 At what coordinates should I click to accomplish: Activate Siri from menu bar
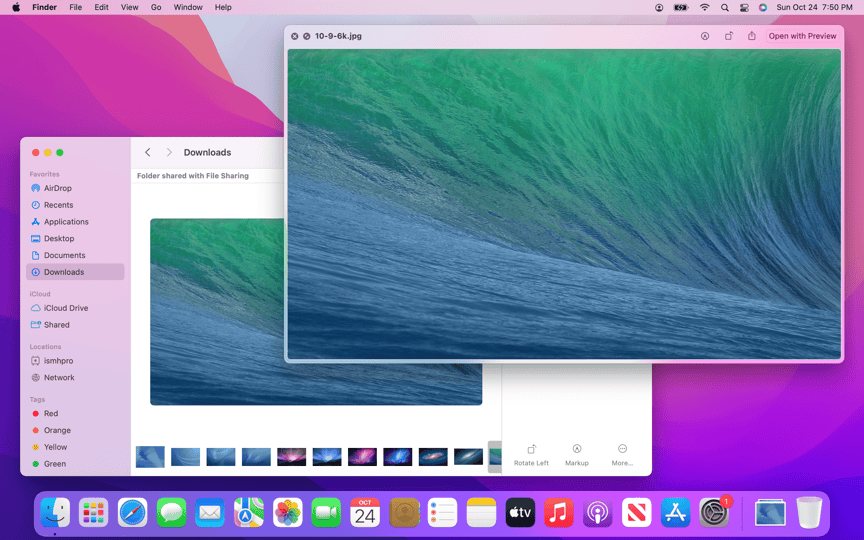763,7
